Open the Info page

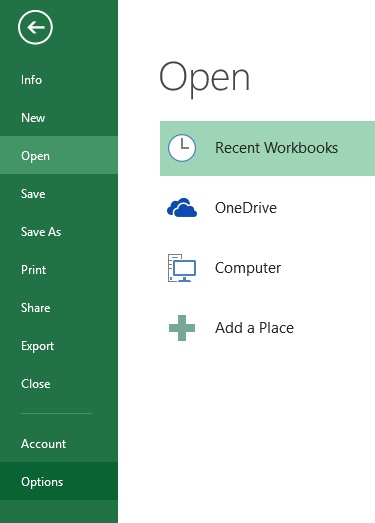click(x=59, y=80)
